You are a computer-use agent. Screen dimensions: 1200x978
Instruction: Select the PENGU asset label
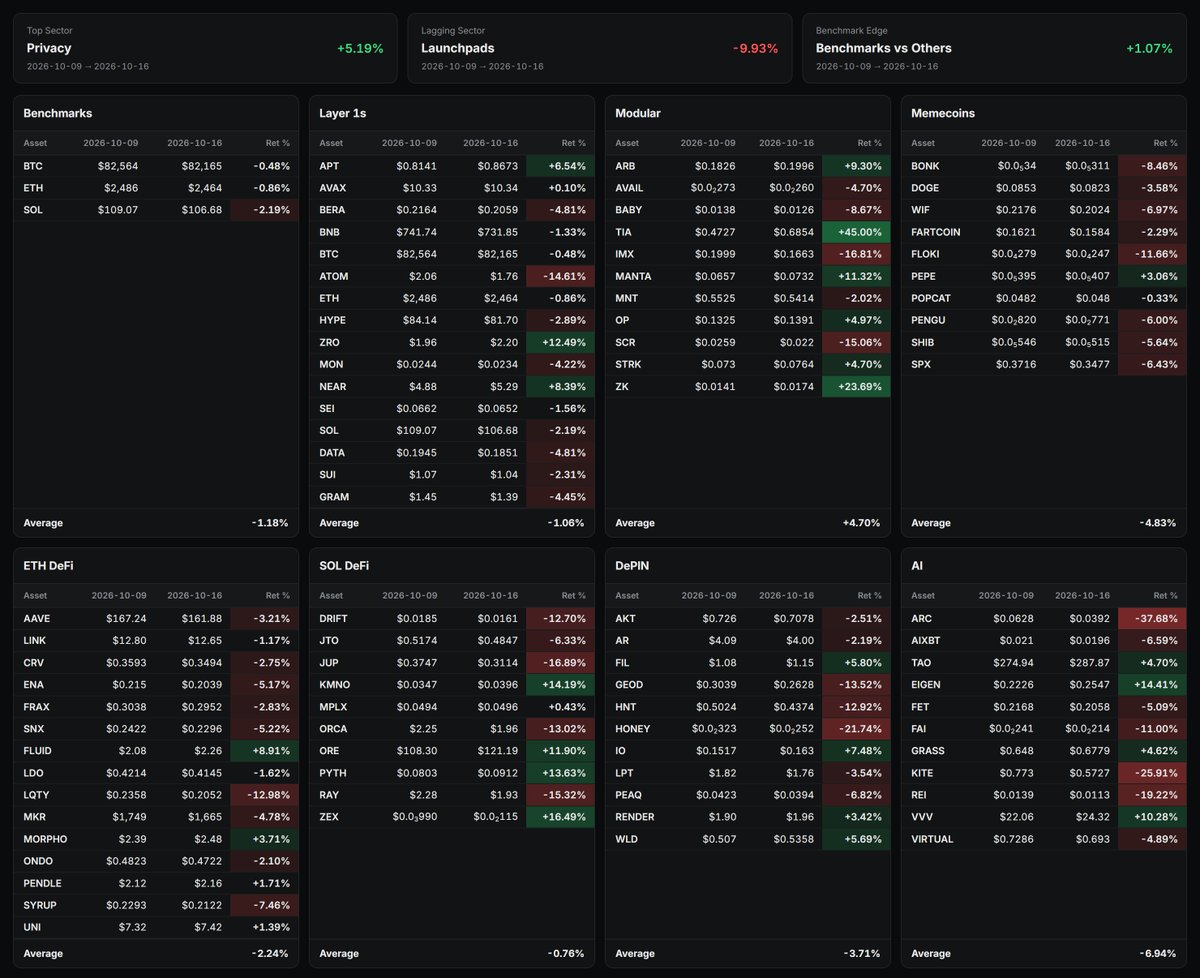coord(929,320)
